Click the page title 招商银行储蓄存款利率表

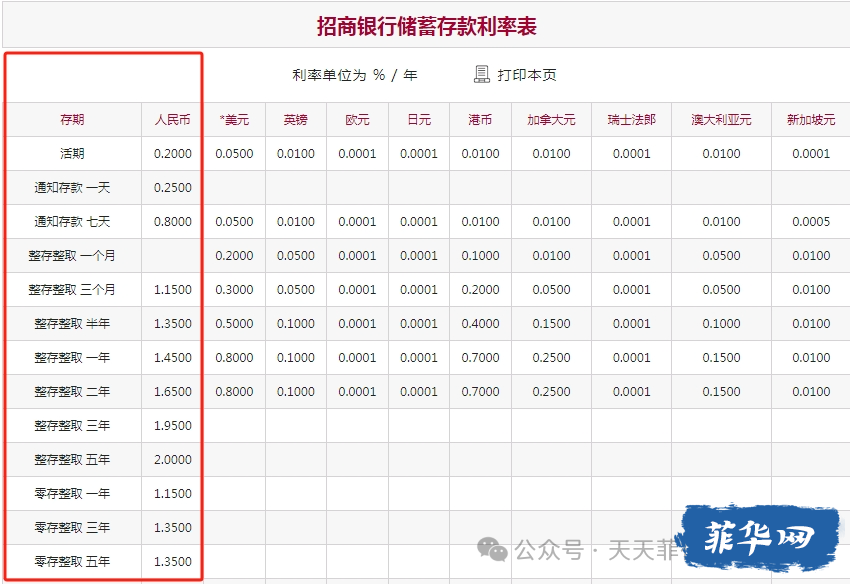tap(427, 26)
